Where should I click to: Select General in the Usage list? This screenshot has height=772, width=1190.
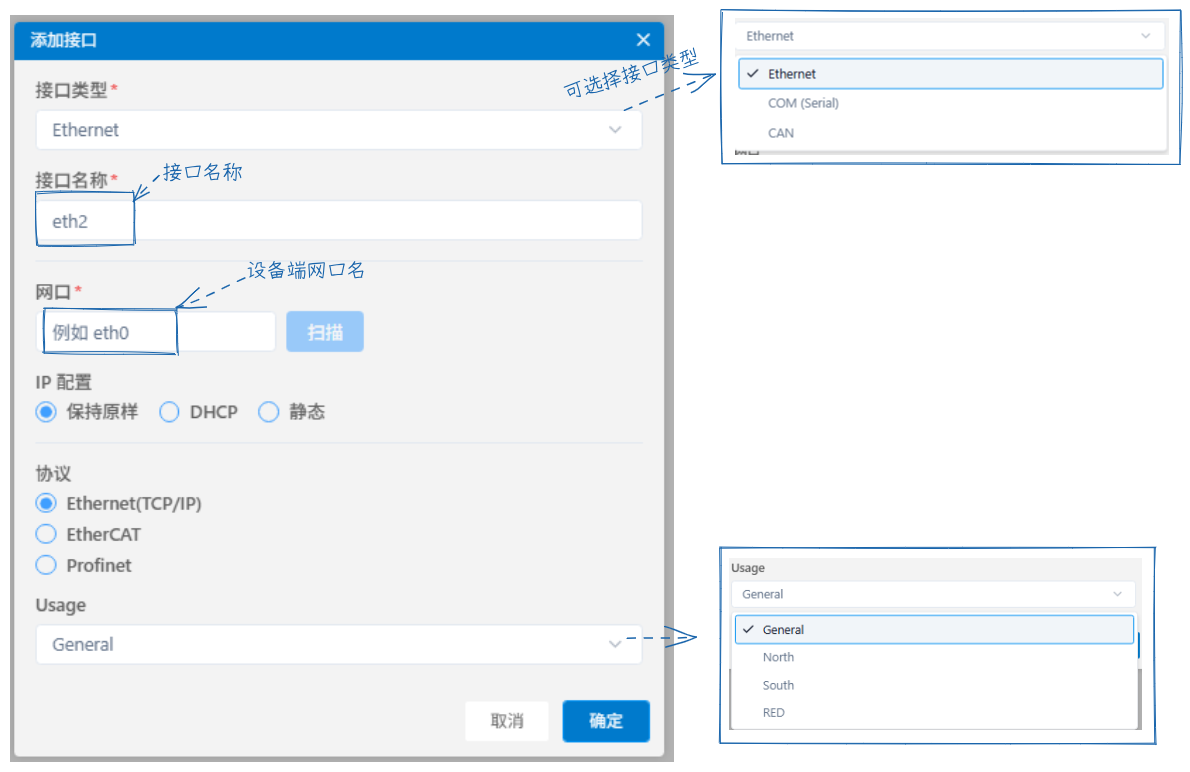[x=934, y=629]
